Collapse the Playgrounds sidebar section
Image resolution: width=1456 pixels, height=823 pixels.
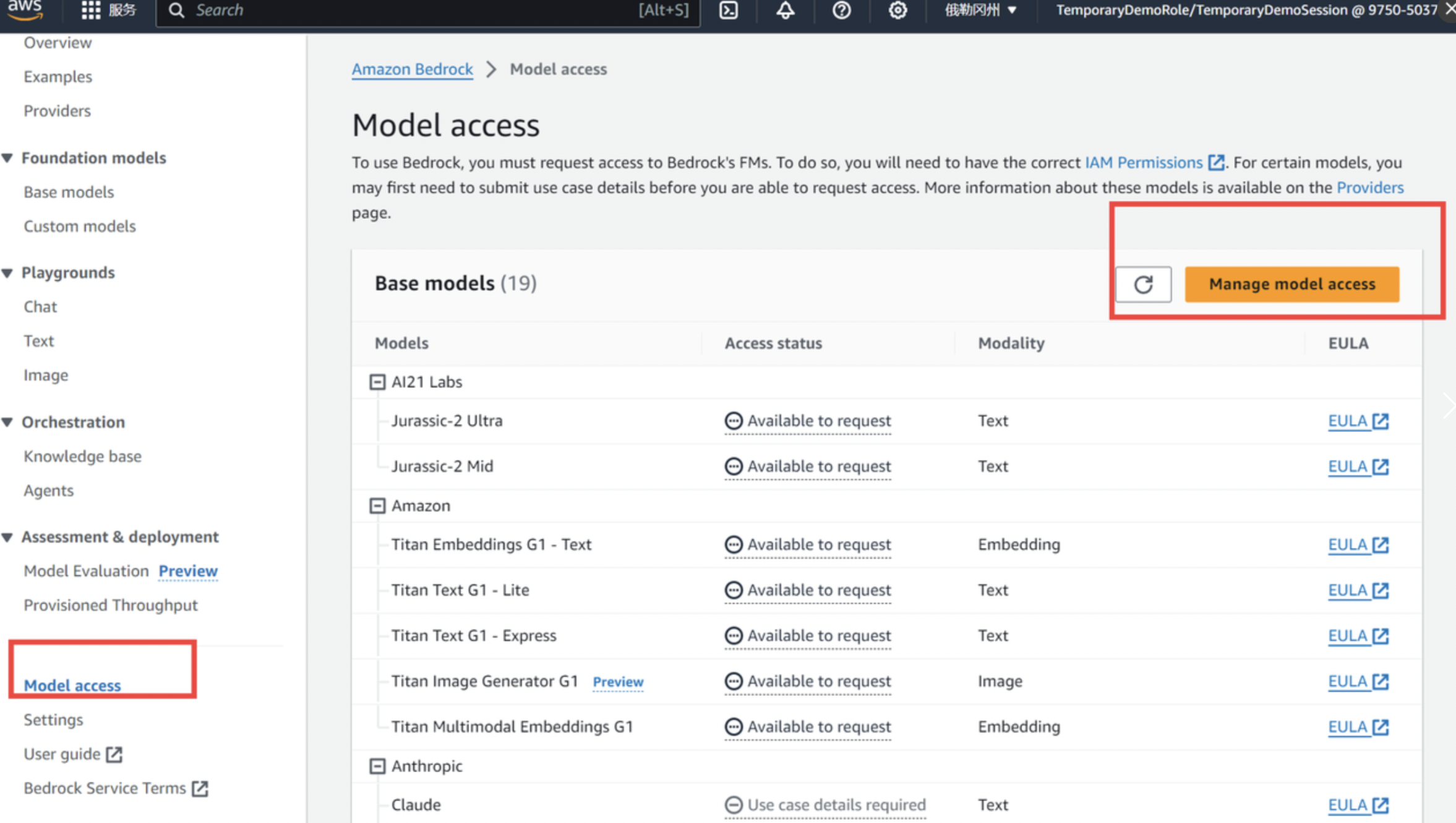click(7, 273)
